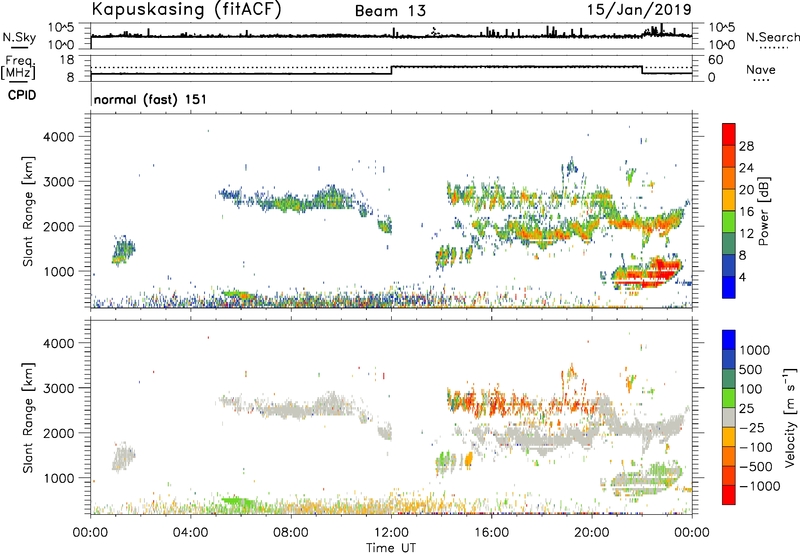800x554 pixels.
Task: Click the blue bottom of the power colorbar
Action: coord(729,288)
